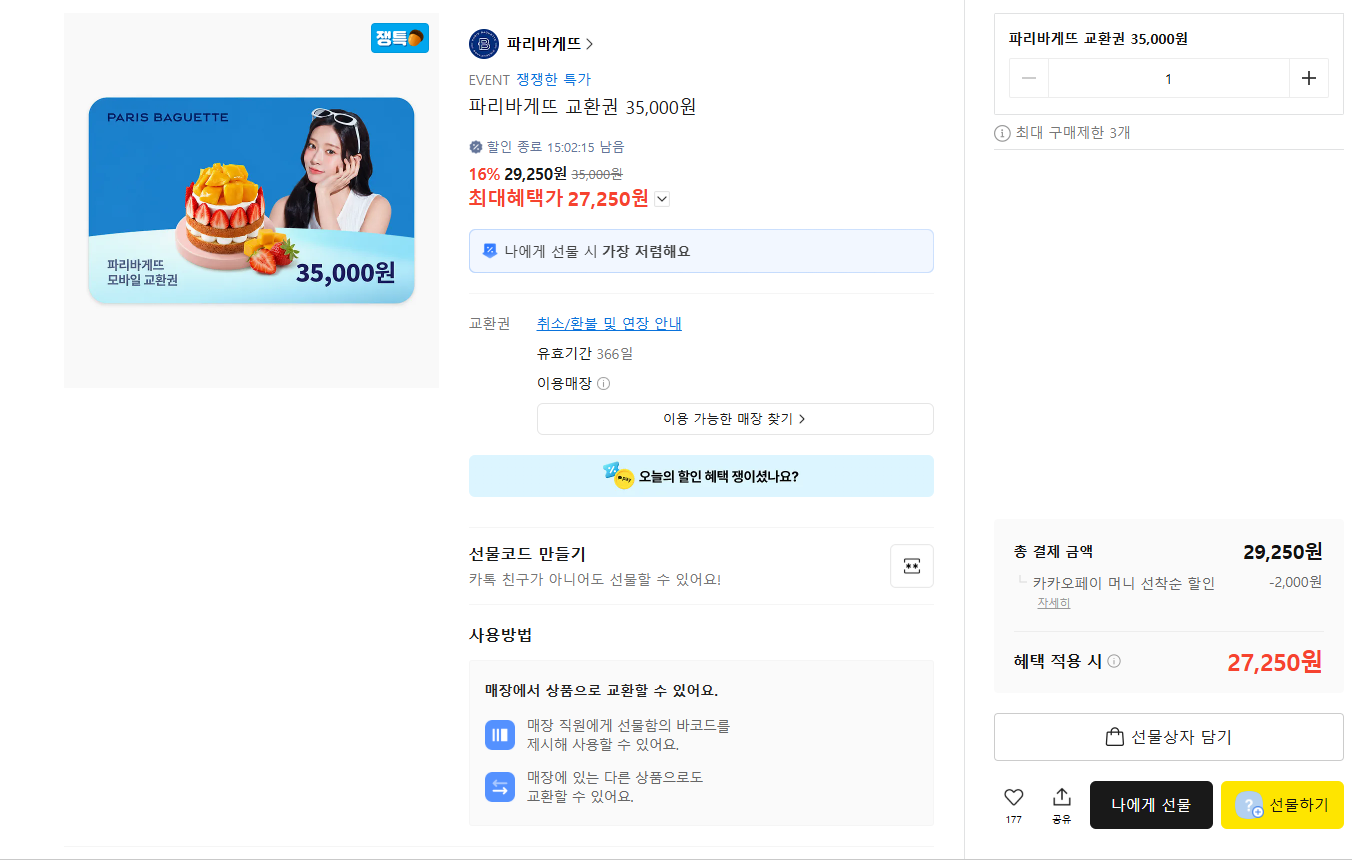1352x860 pixels.
Task: Open the 쟁쟁한 특가 event link
Action: click(x=553, y=80)
